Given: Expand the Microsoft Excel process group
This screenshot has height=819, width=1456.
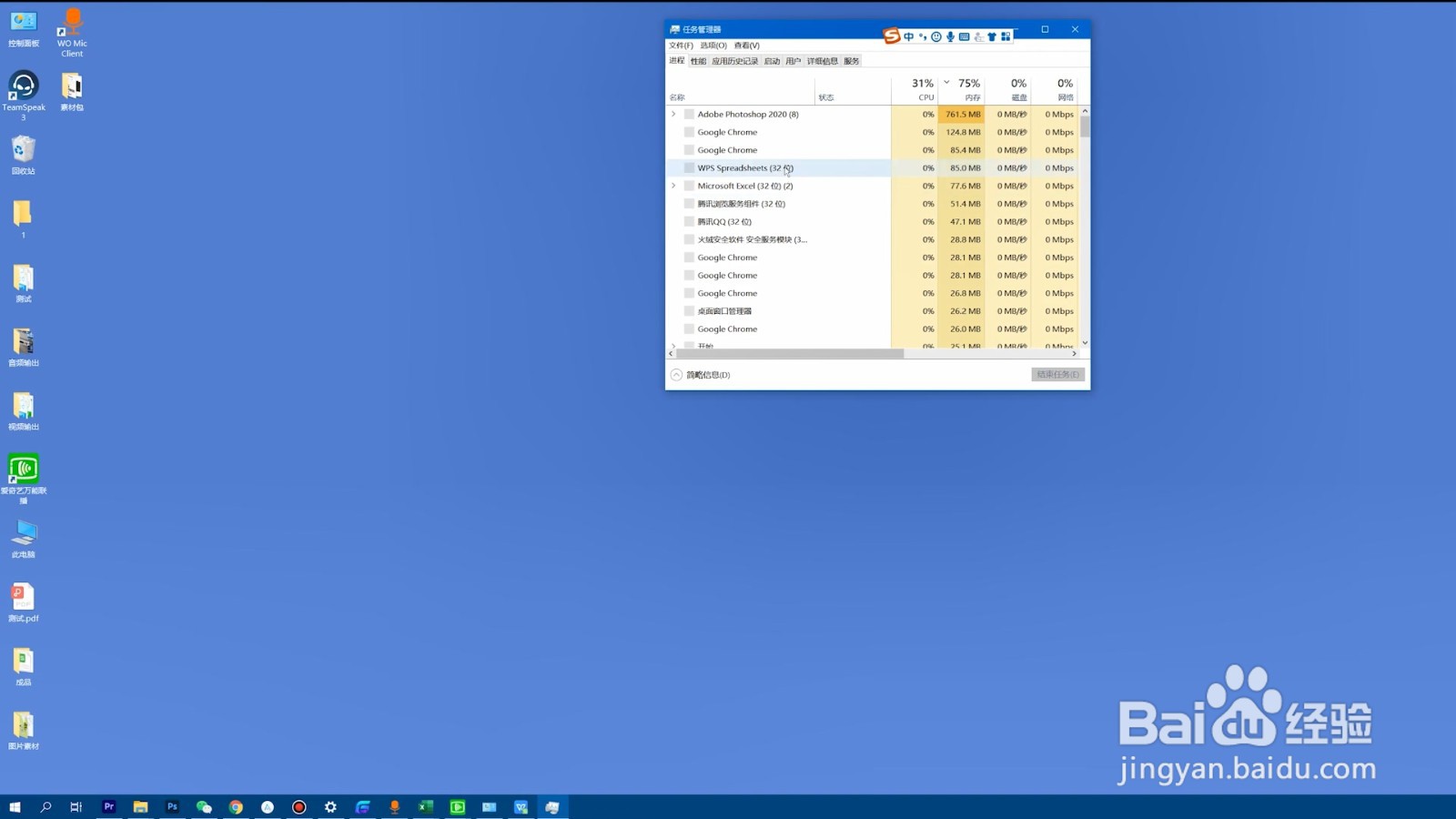Looking at the screenshot, I should (x=673, y=186).
